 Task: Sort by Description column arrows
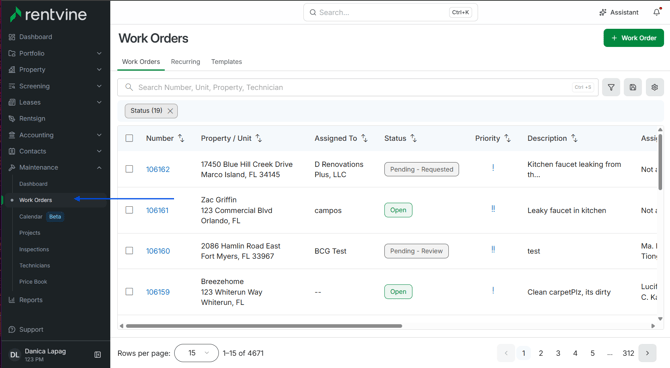pos(574,138)
